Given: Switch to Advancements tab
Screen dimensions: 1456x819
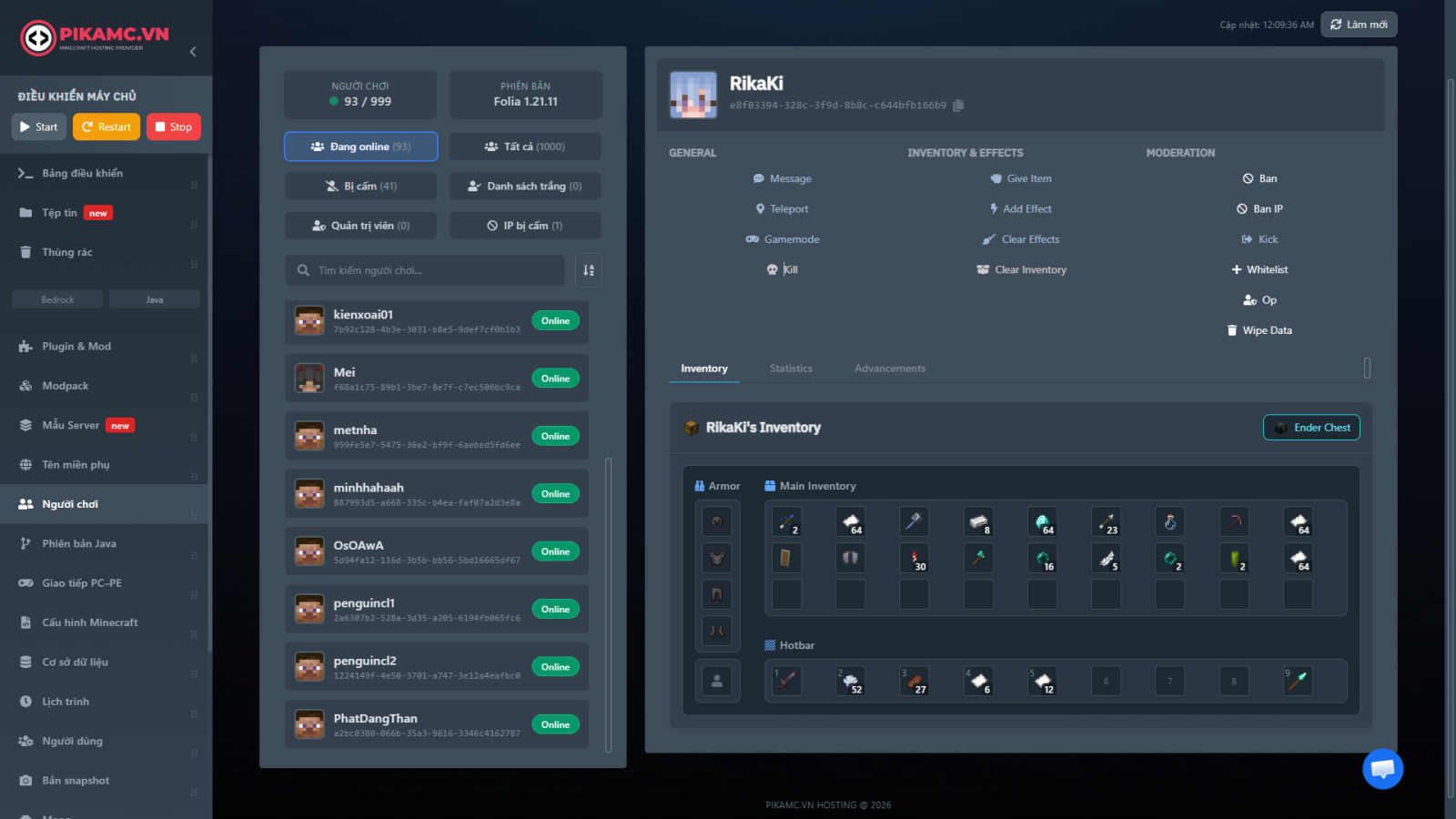Looking at the screenshot, I should [x=890, y=369].
